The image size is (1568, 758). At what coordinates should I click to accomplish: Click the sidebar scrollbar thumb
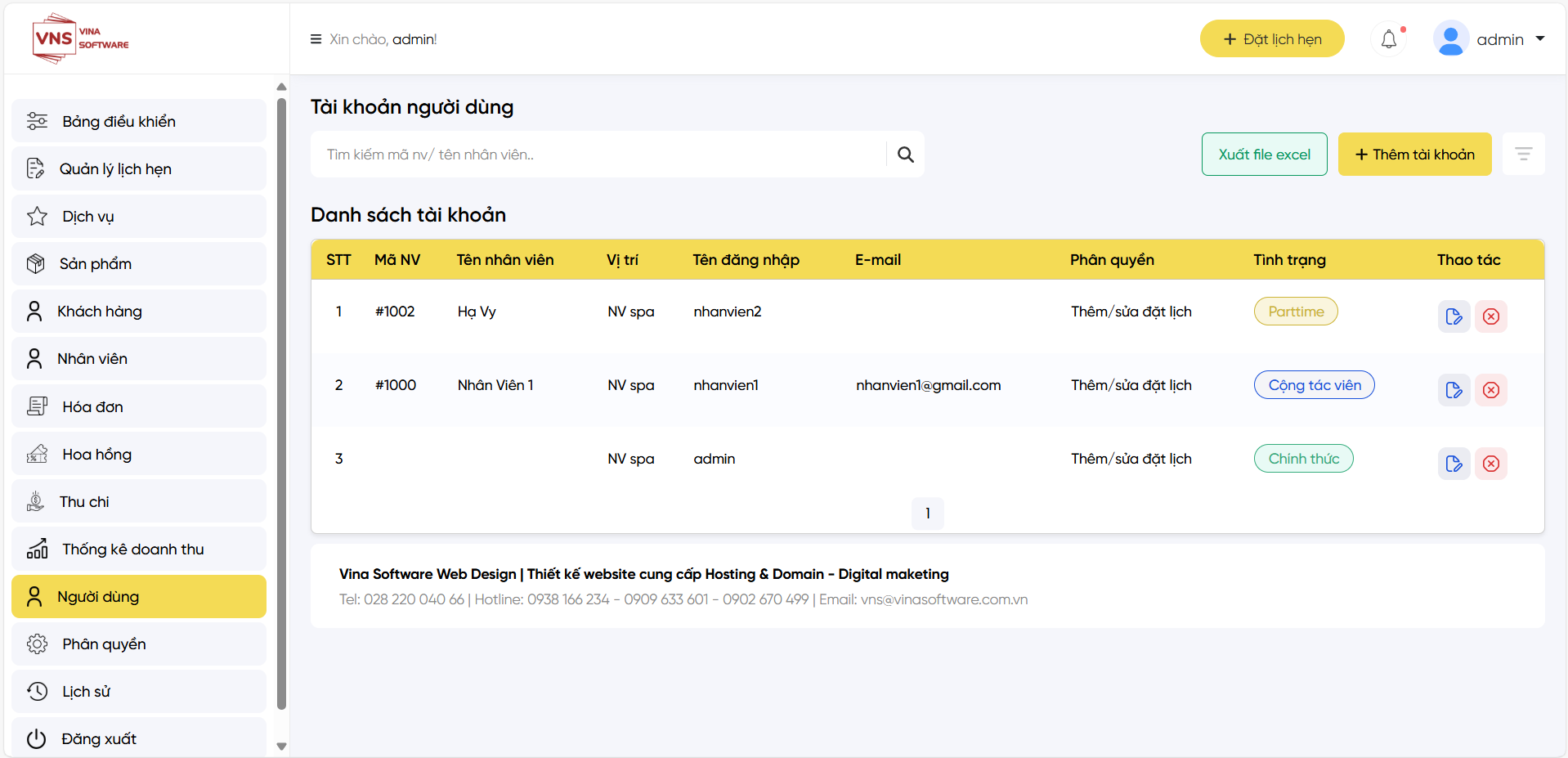click(281, 404)
